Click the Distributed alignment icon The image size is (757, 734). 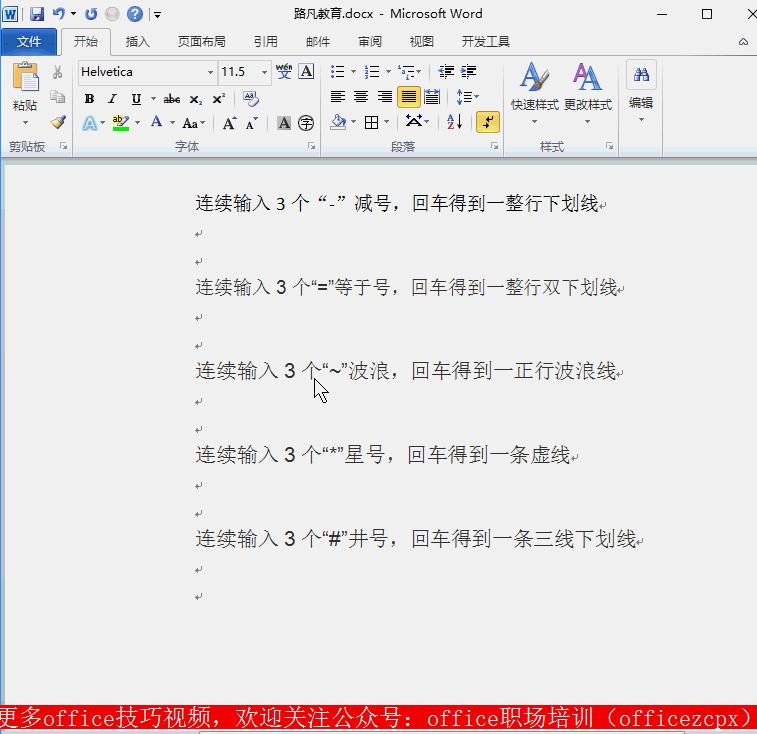coord(432,97)
